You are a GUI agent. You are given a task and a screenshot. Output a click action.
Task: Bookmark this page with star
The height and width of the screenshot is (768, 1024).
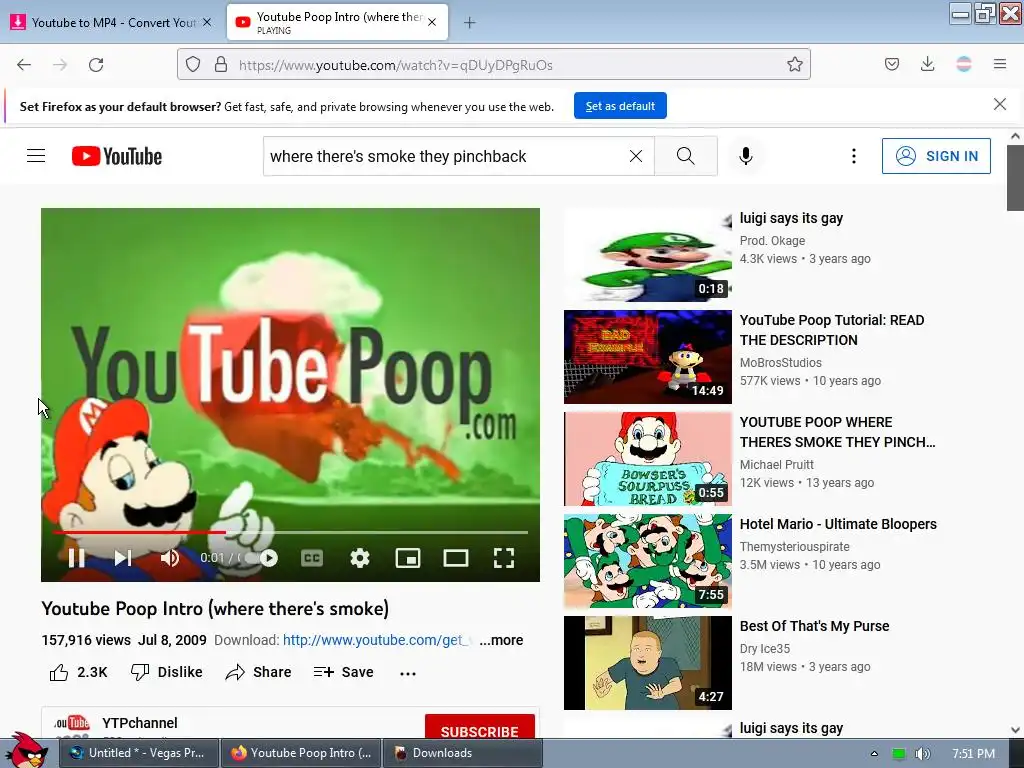(x=795, y=64)
